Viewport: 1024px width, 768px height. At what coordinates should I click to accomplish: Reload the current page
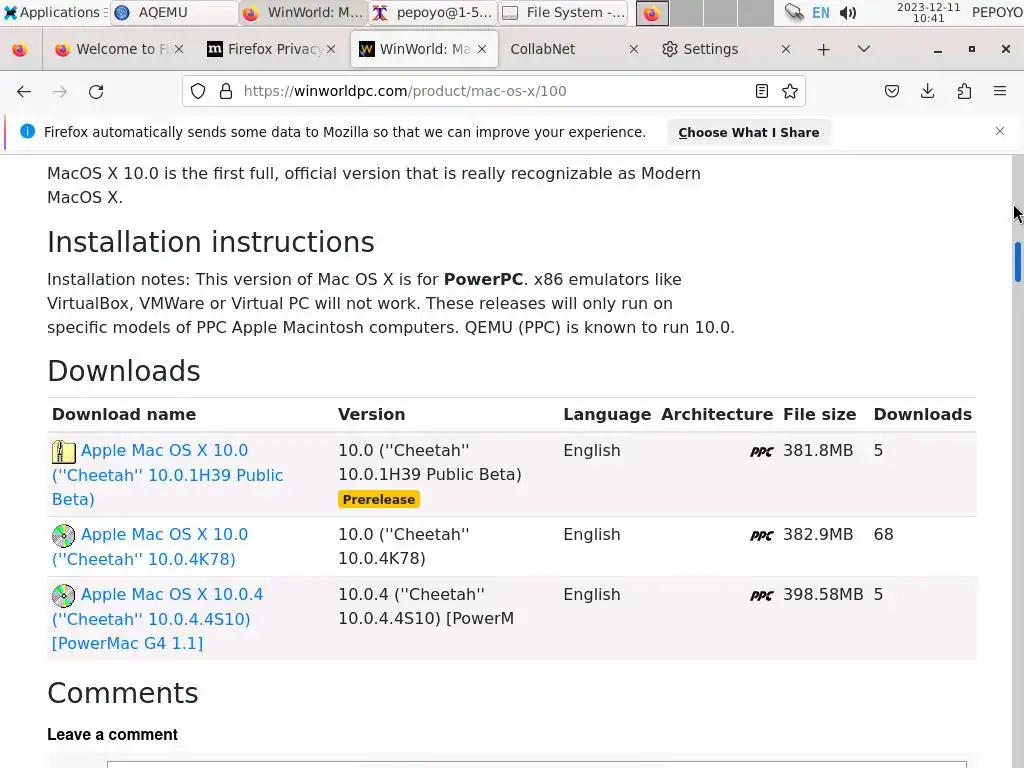click(x=96, y=91)
